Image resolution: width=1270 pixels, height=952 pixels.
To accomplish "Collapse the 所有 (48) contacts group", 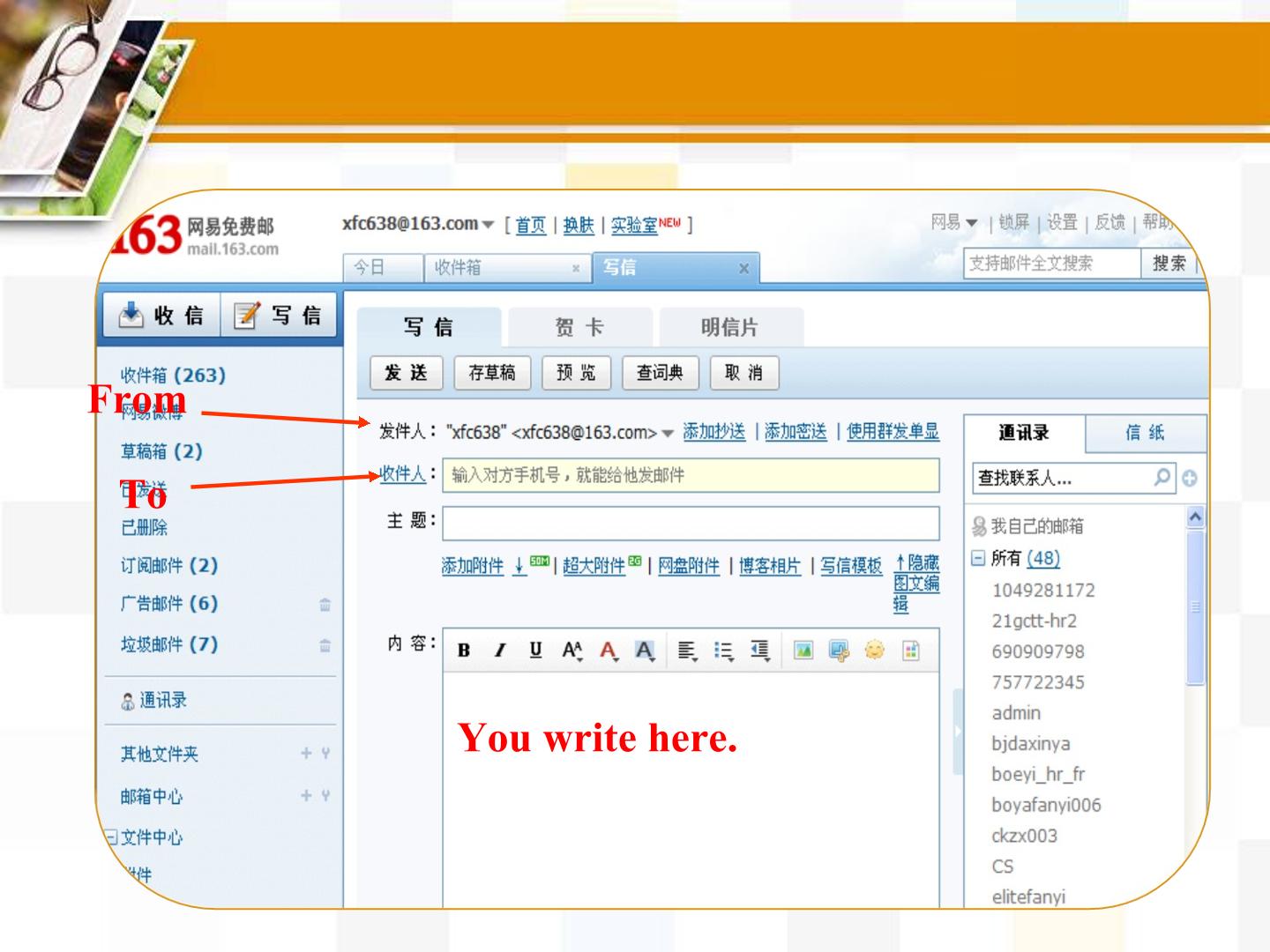I will click(x=977, y=558).
